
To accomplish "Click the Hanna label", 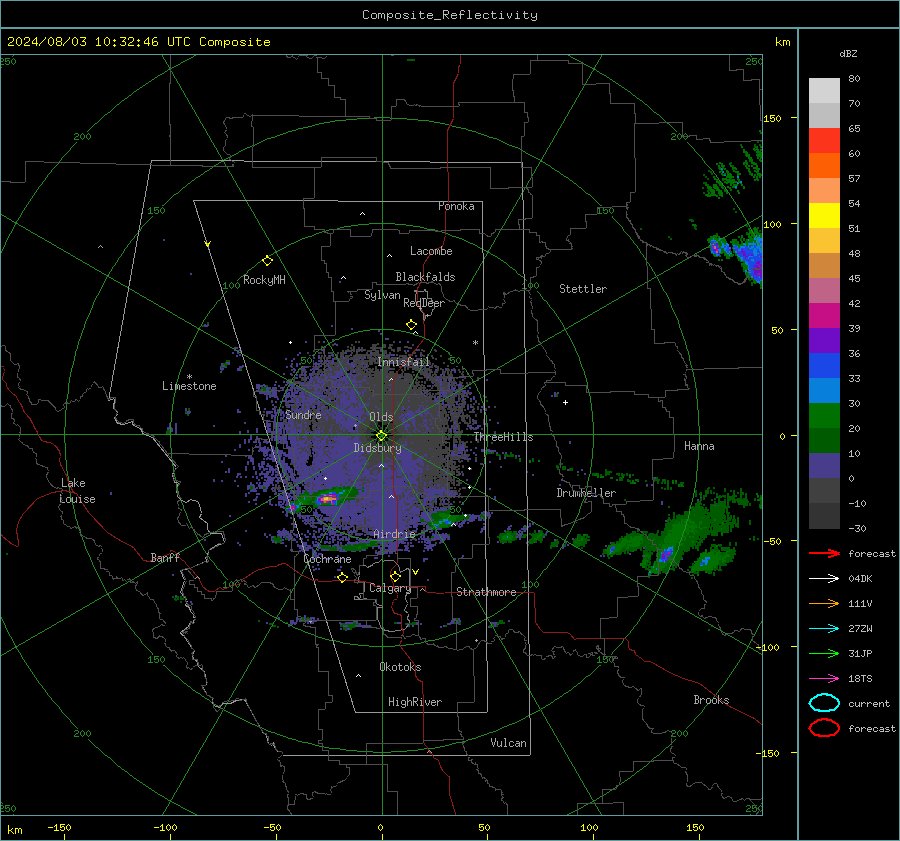I will click(699, 446).
